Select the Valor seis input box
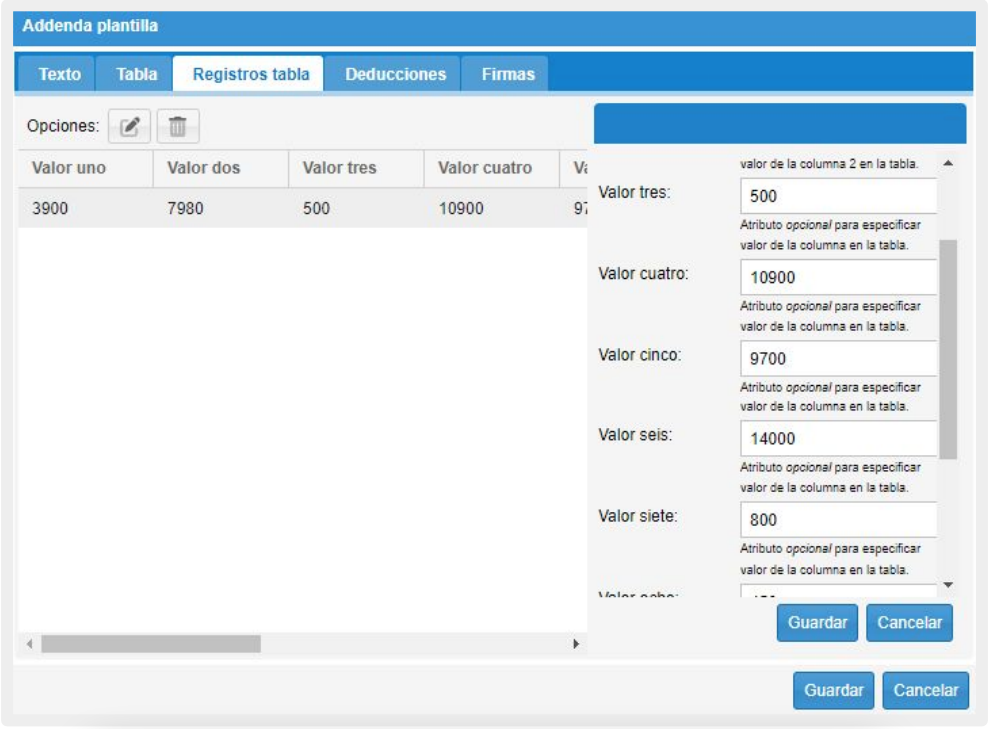Viewport: 990px width, 729px height. [x=838, y=439]
